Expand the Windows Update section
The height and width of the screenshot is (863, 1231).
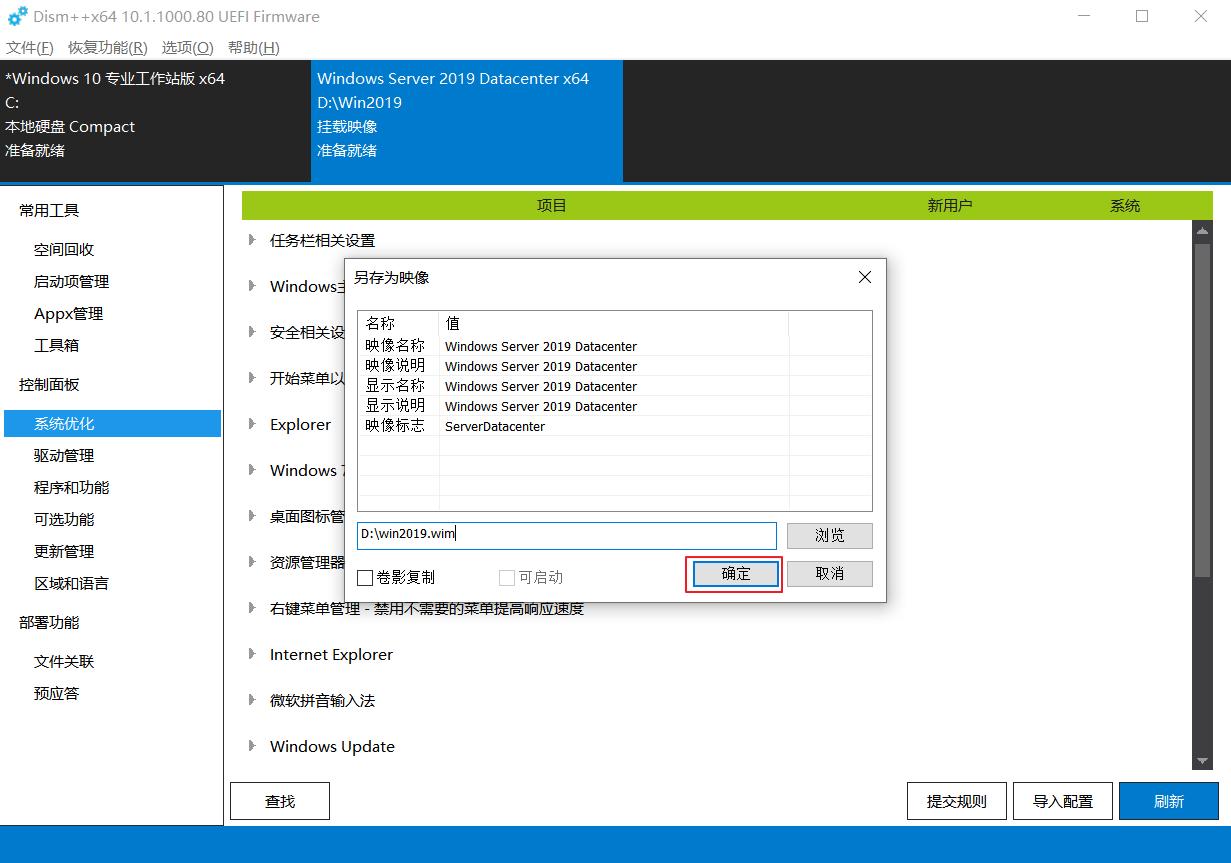(x=331, y=746)
